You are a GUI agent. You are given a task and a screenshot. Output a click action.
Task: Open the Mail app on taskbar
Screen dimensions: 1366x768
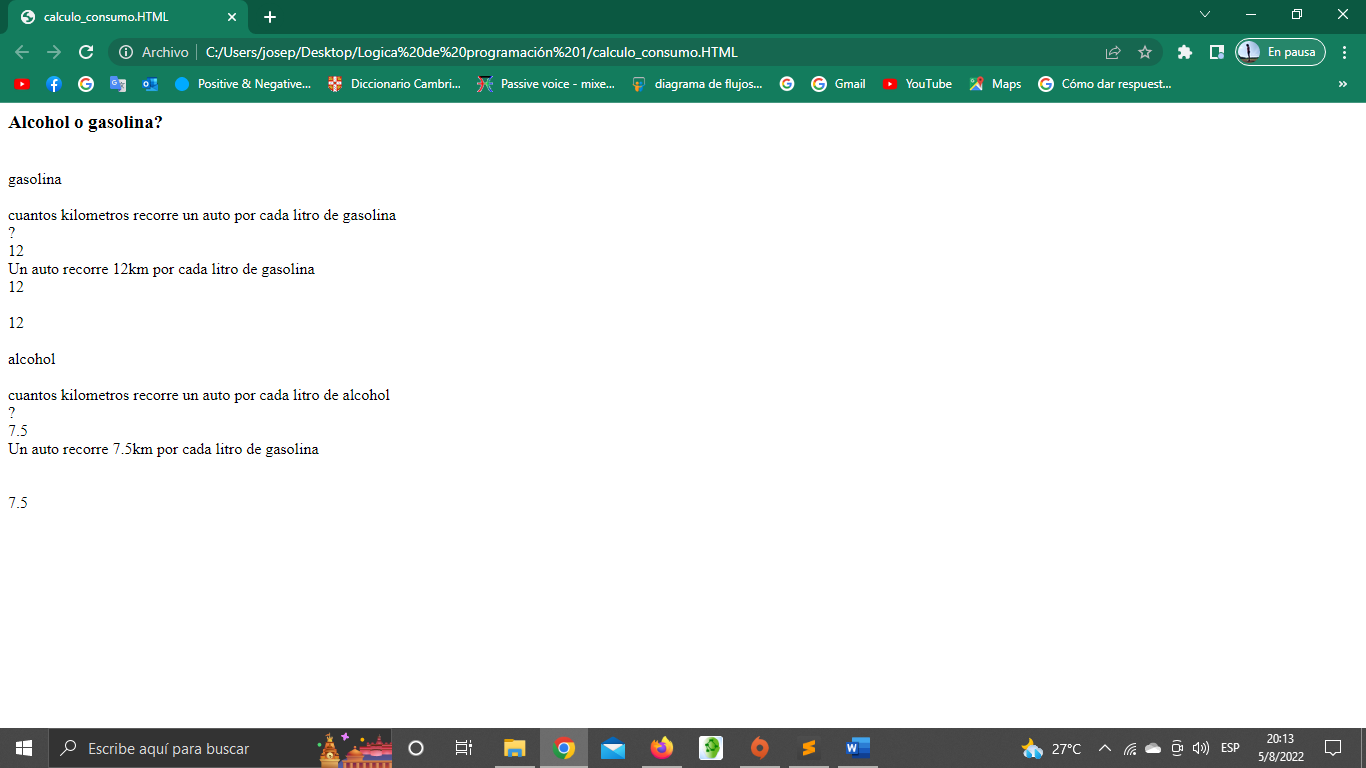click(613, 748)
